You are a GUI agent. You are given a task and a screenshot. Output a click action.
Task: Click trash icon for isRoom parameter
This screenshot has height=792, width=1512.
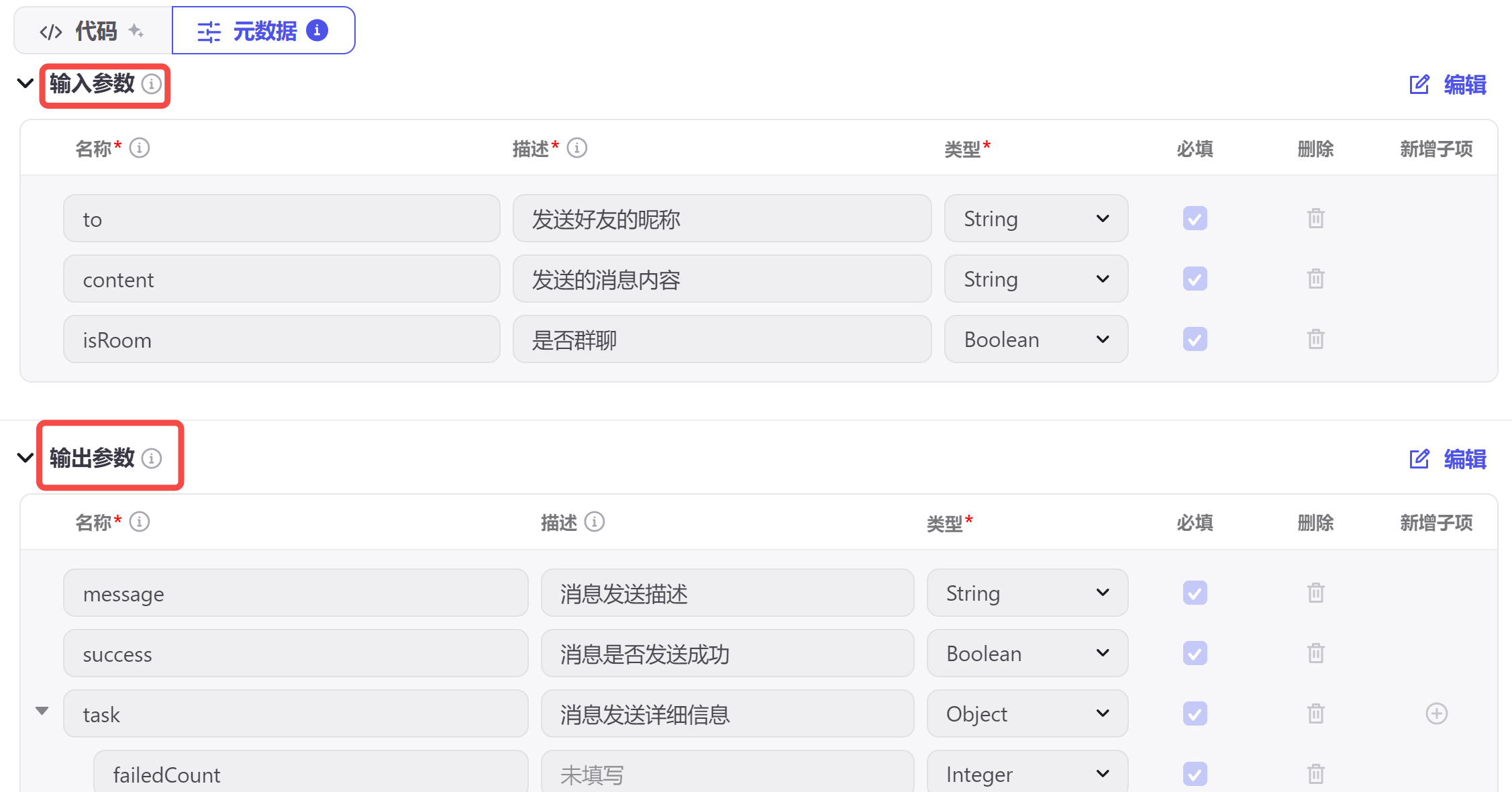1315,340
